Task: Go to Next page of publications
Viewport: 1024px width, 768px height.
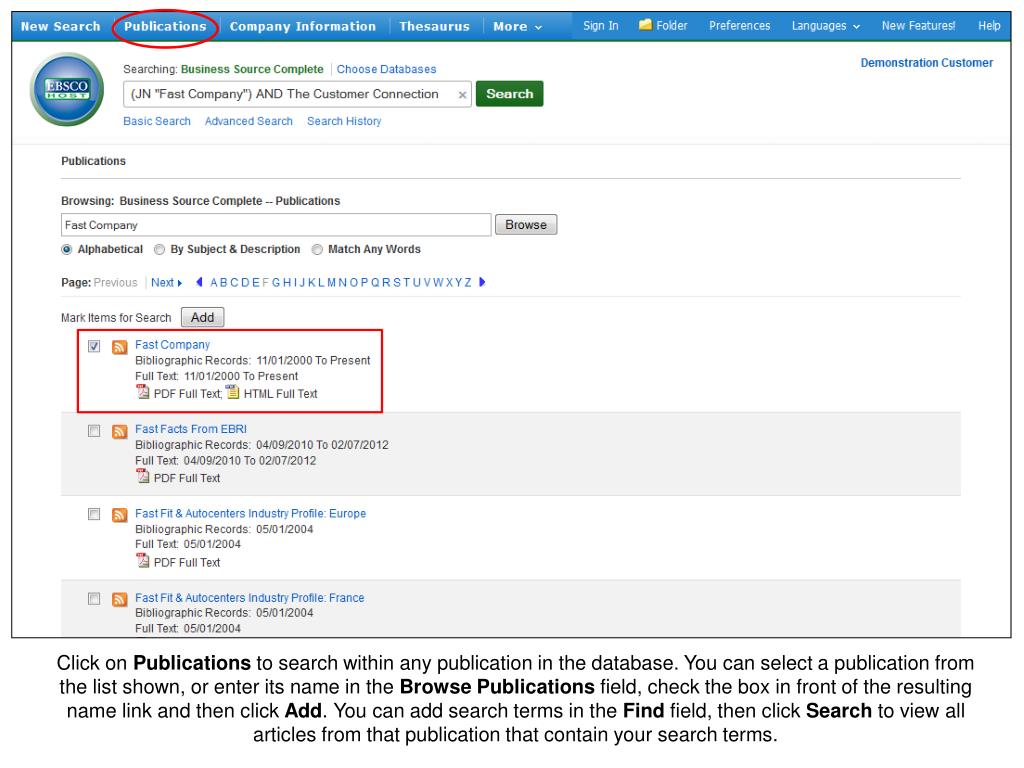Action: click(x=166, y=282)
